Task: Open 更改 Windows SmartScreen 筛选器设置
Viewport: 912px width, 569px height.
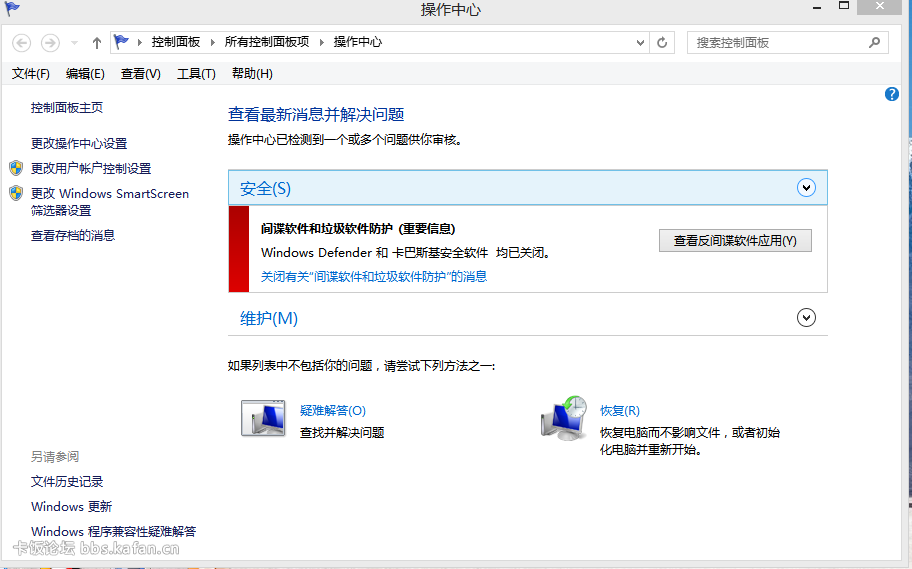Action: click(110, 202)
